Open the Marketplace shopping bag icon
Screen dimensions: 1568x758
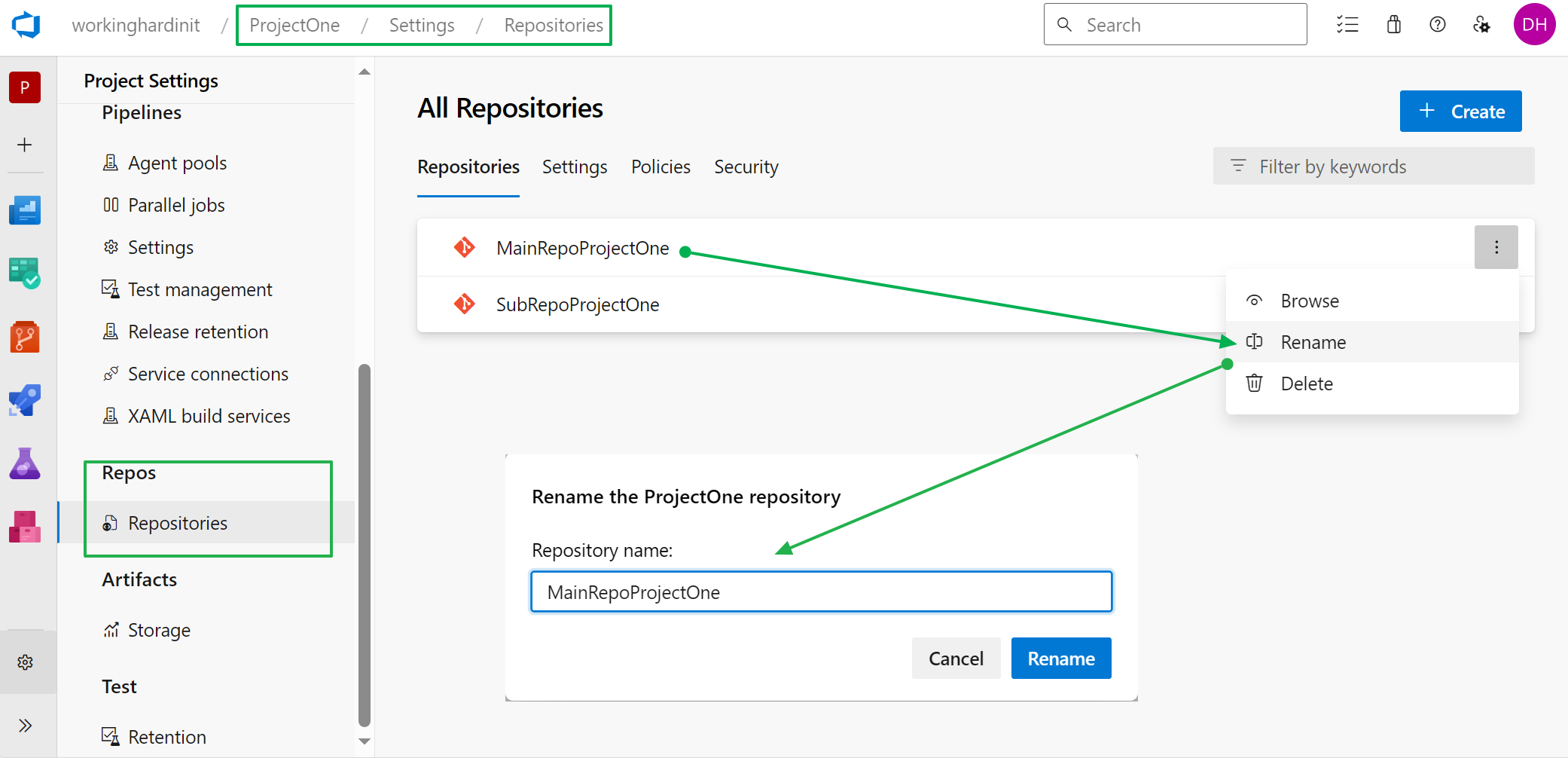pyautogui.click(x=1394, y=25)
